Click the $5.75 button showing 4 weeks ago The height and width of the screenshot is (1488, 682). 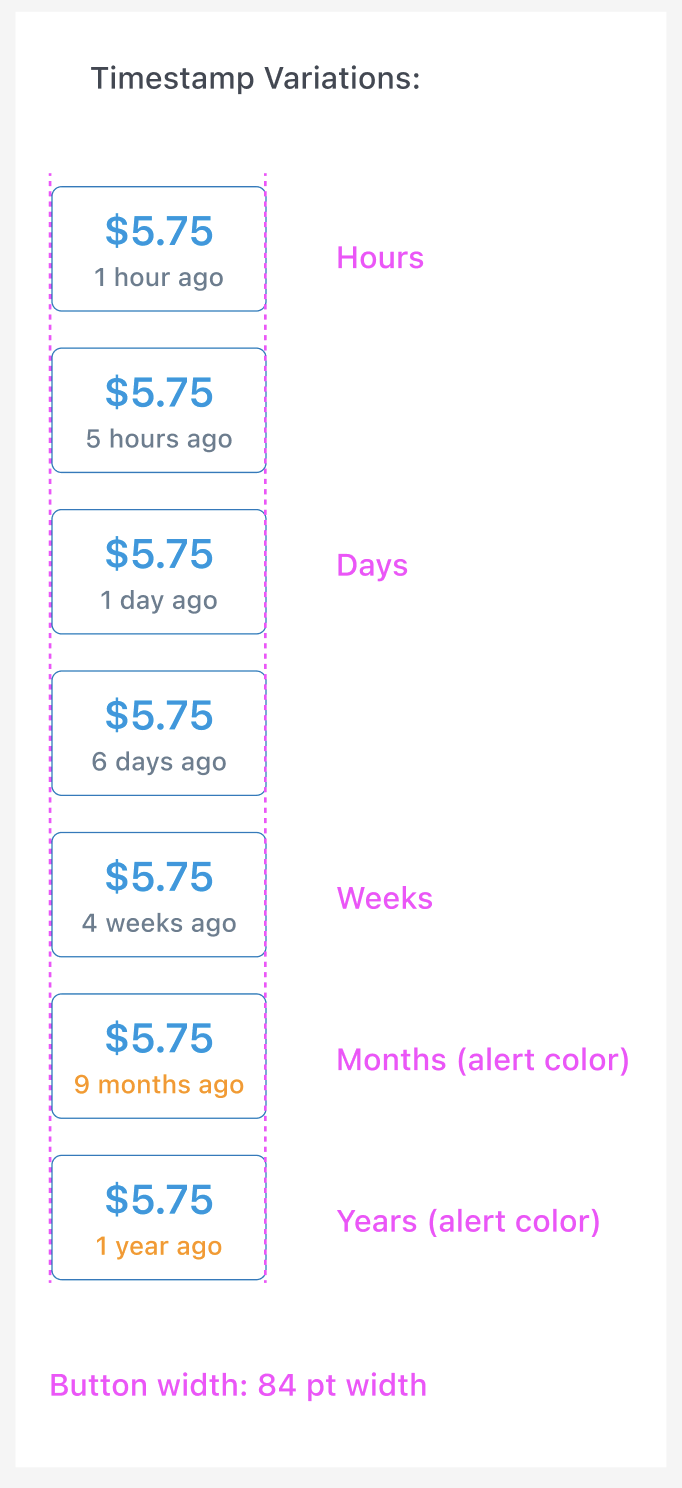[158, 895]
